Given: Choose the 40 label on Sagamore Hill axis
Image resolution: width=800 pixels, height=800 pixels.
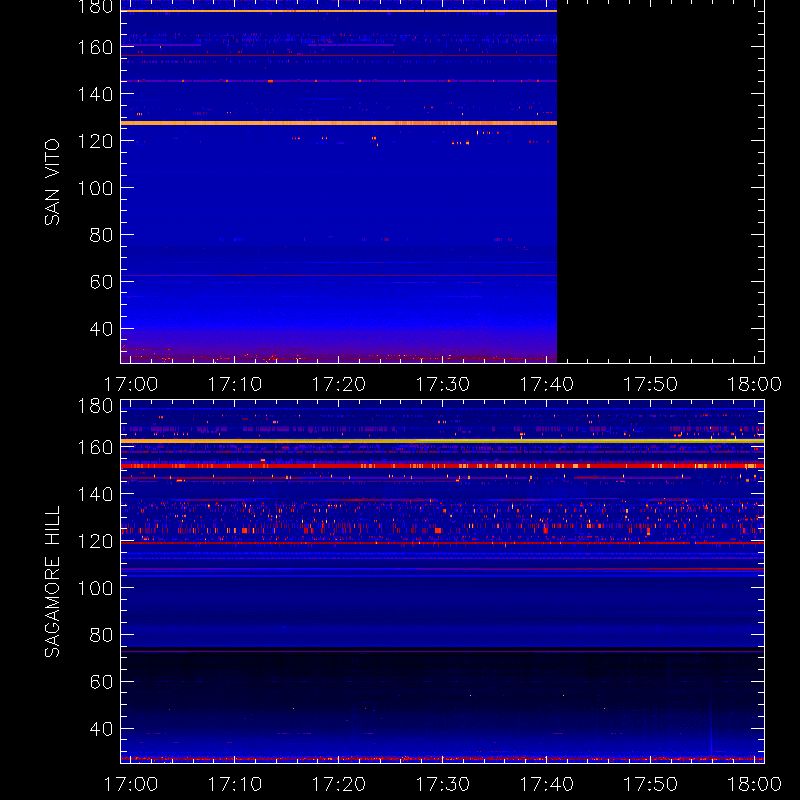Looking at the screenshot, I should [x=102, y=729].
